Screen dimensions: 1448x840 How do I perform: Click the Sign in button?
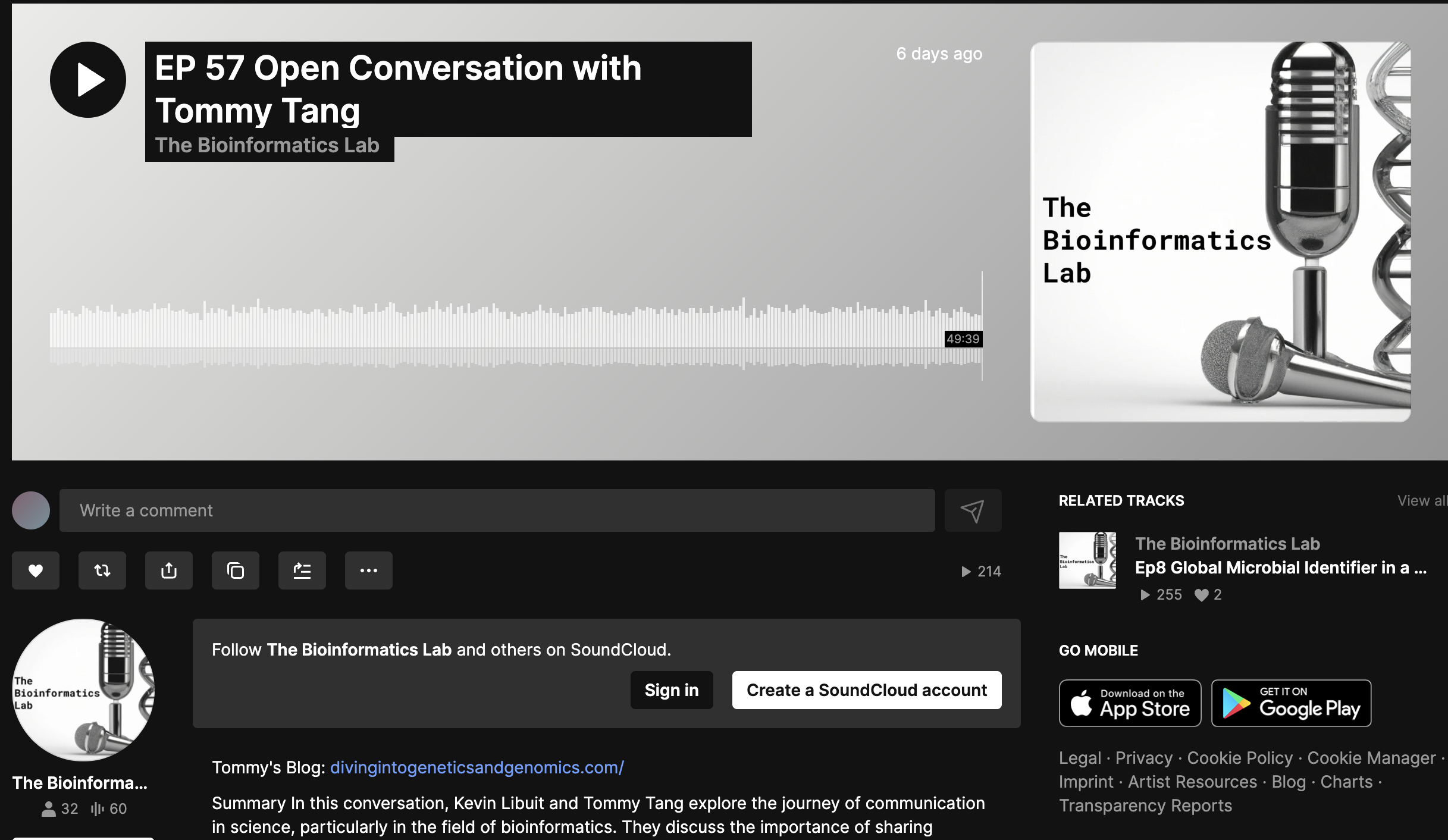pos(672,690)
